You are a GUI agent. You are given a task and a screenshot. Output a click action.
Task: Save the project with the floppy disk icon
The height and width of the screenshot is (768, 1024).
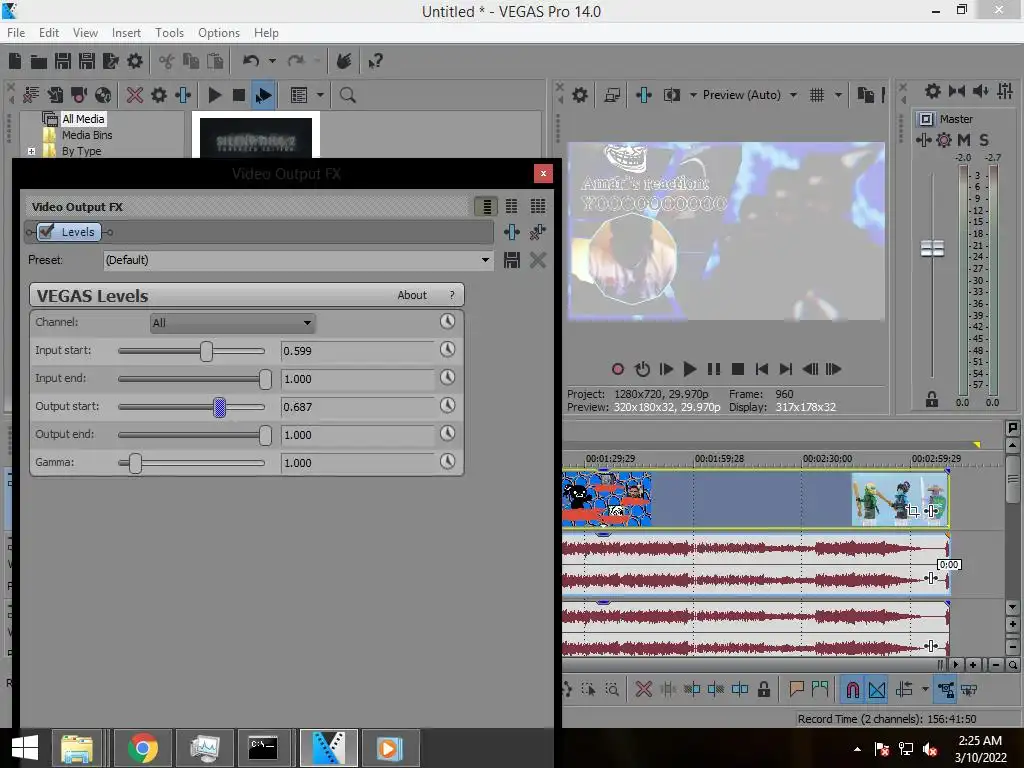[63, 61]
